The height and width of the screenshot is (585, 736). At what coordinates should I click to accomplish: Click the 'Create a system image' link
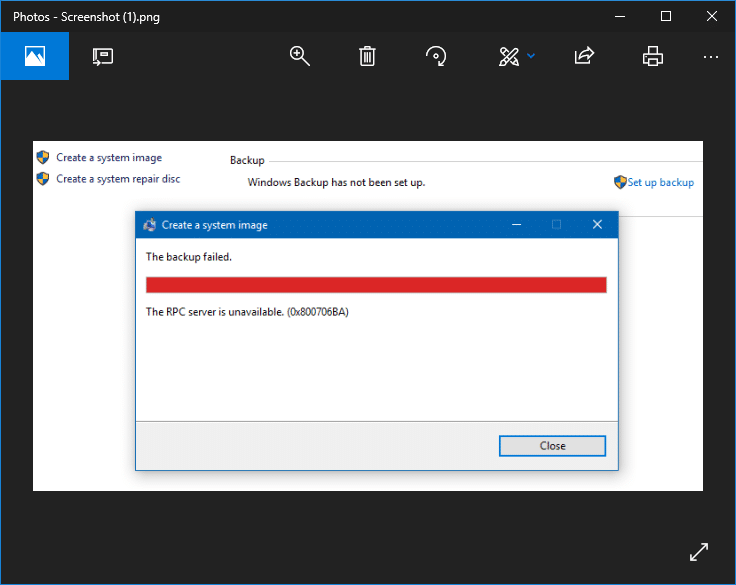pos(109,158)
